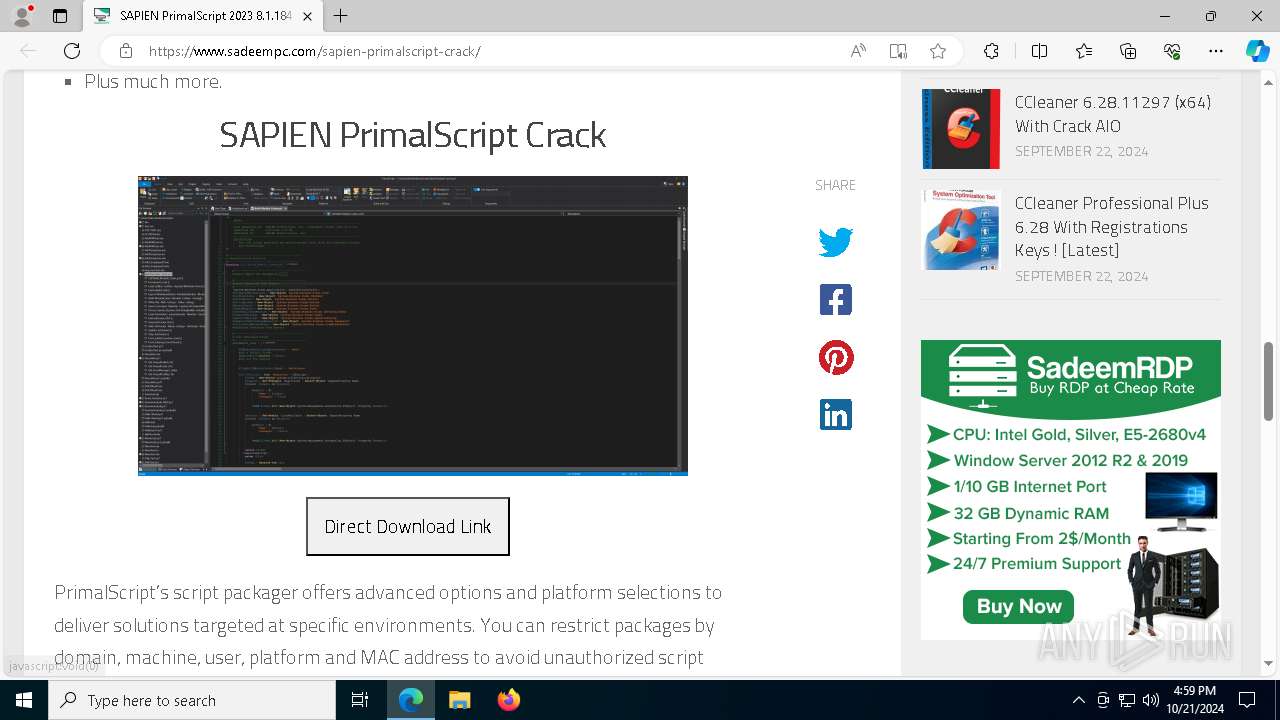1280x720 pixels.
Task: Close the SAPIEN PrimalScript tab
Action: pos(308,16)
